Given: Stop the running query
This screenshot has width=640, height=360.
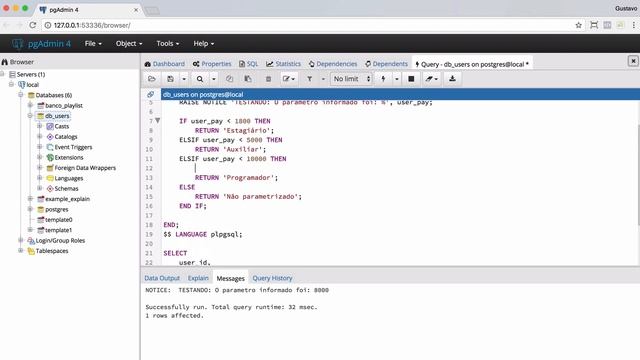Looking at the screenshot, I should [411, 79].
